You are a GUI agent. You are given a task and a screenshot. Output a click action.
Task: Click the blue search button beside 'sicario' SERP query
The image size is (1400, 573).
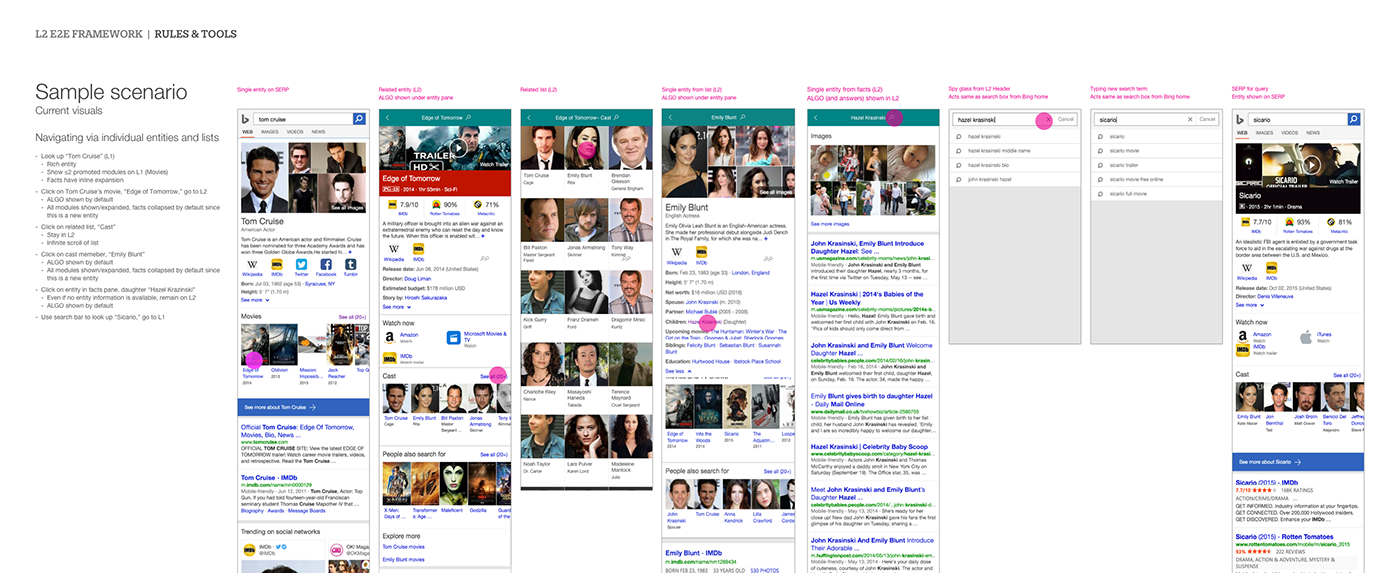pos(1355,118)
